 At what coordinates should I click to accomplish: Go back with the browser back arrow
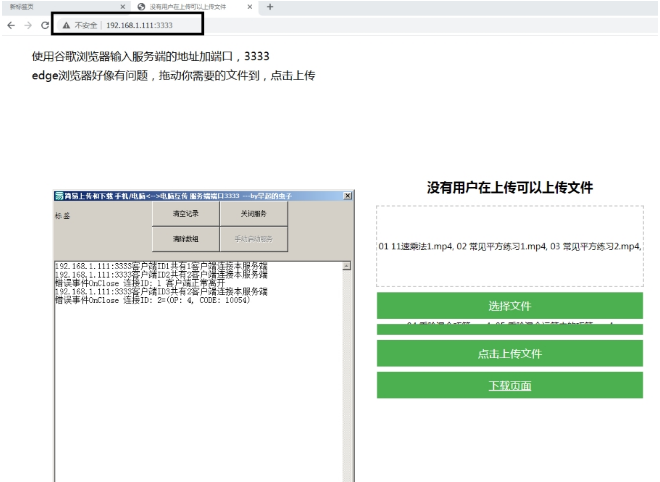tap(11, 25)
